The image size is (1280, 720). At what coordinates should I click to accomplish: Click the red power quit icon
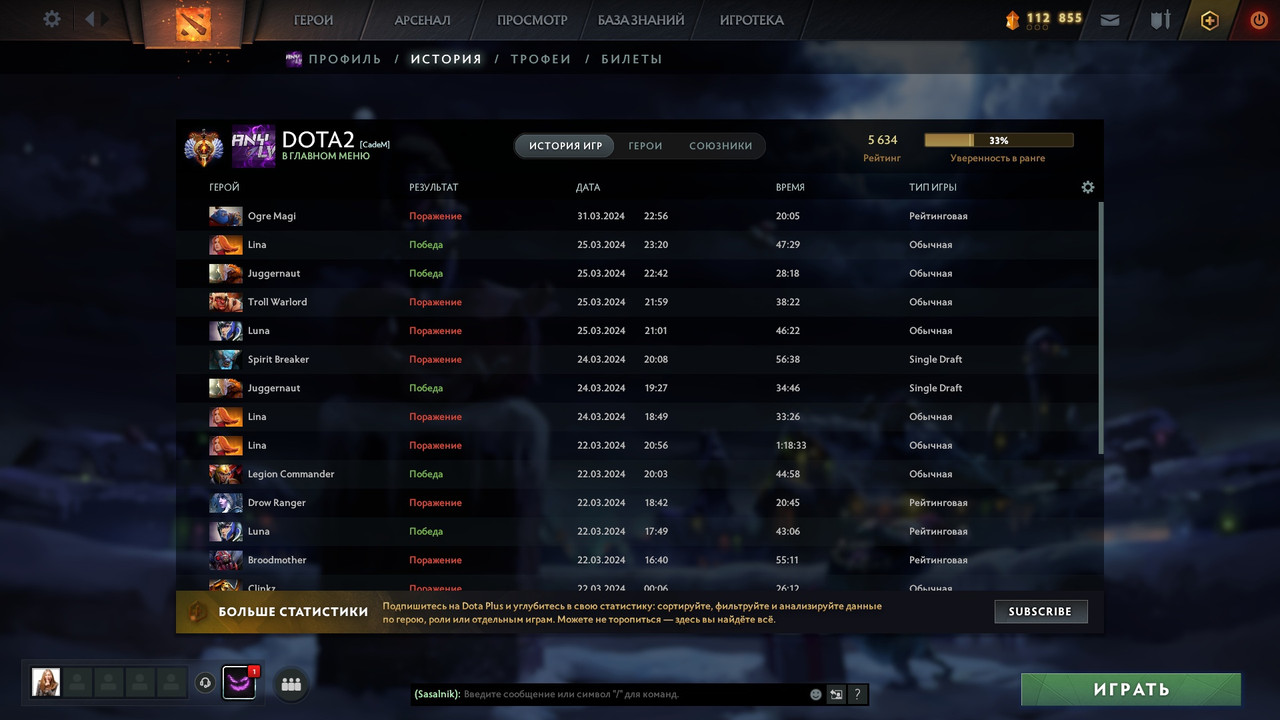1259,19
